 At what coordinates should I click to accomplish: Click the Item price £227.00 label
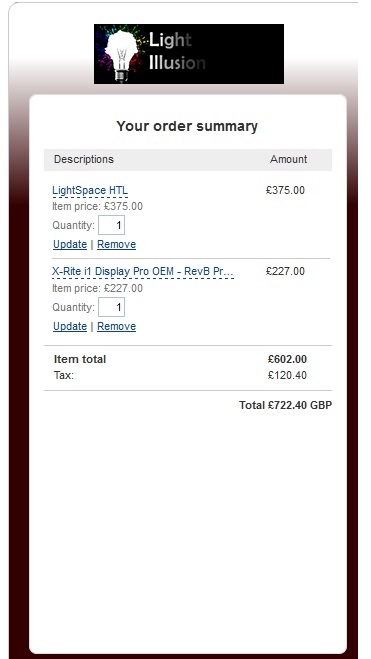pos(97,288)
